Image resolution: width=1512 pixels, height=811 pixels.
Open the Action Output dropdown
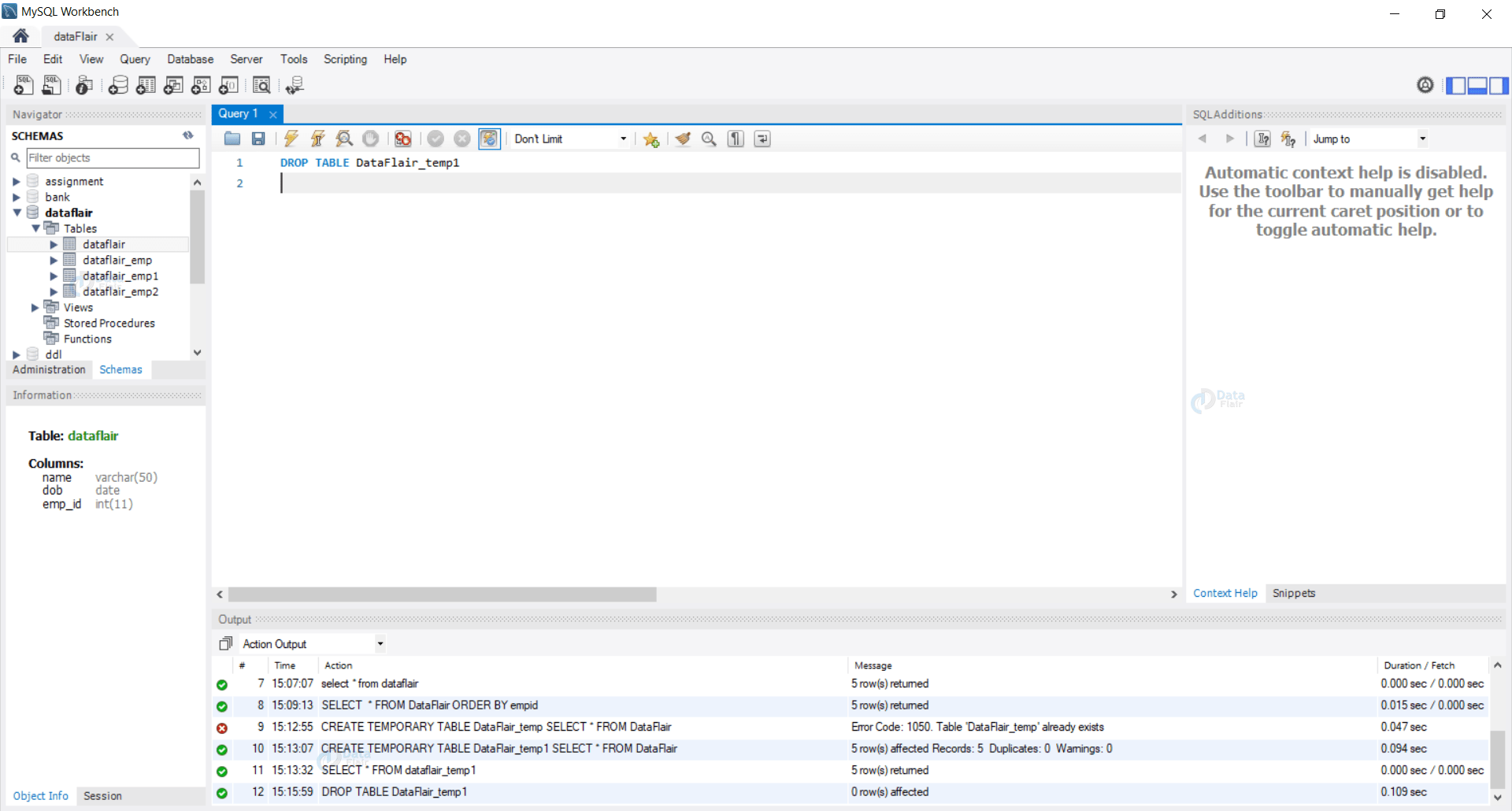(313, 644)
